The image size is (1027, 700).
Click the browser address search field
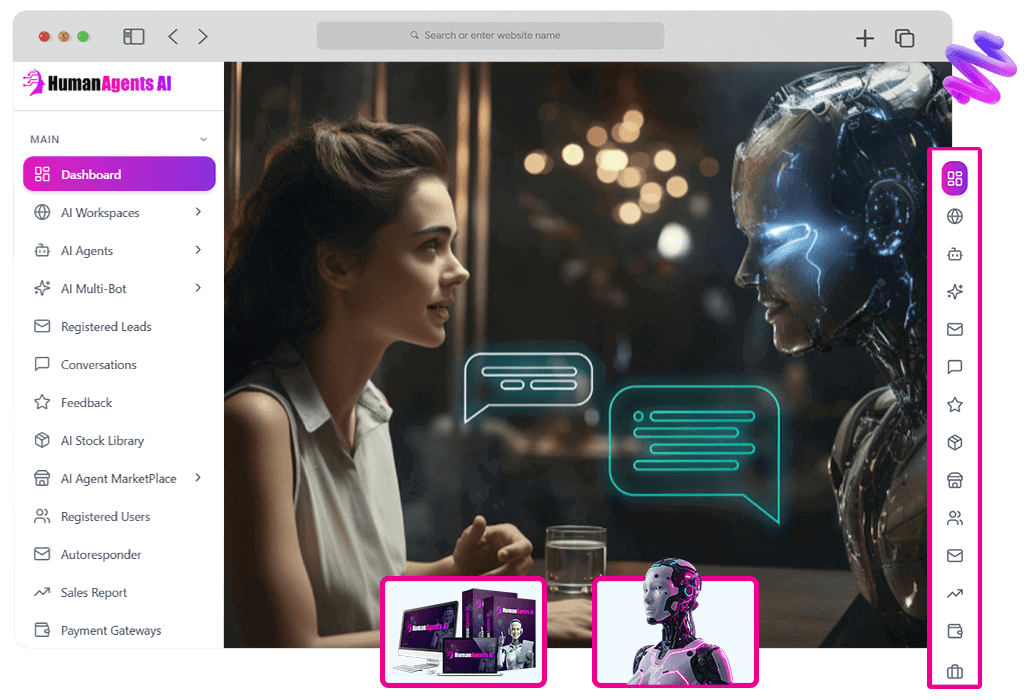coord(491,35)
